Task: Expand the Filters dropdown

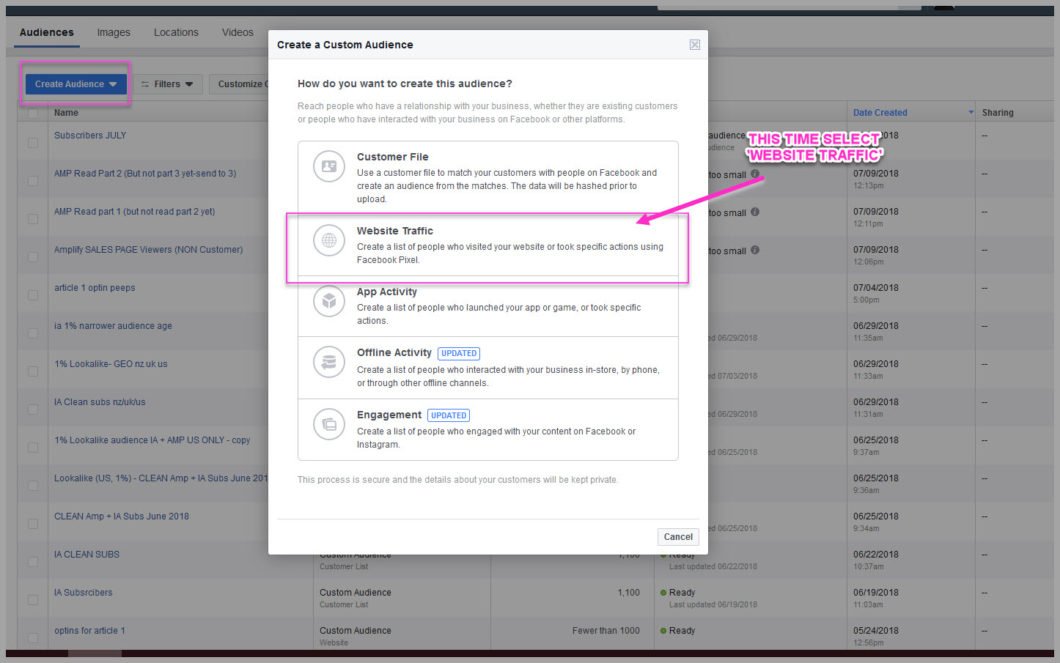Action: [x=167, y=84]
